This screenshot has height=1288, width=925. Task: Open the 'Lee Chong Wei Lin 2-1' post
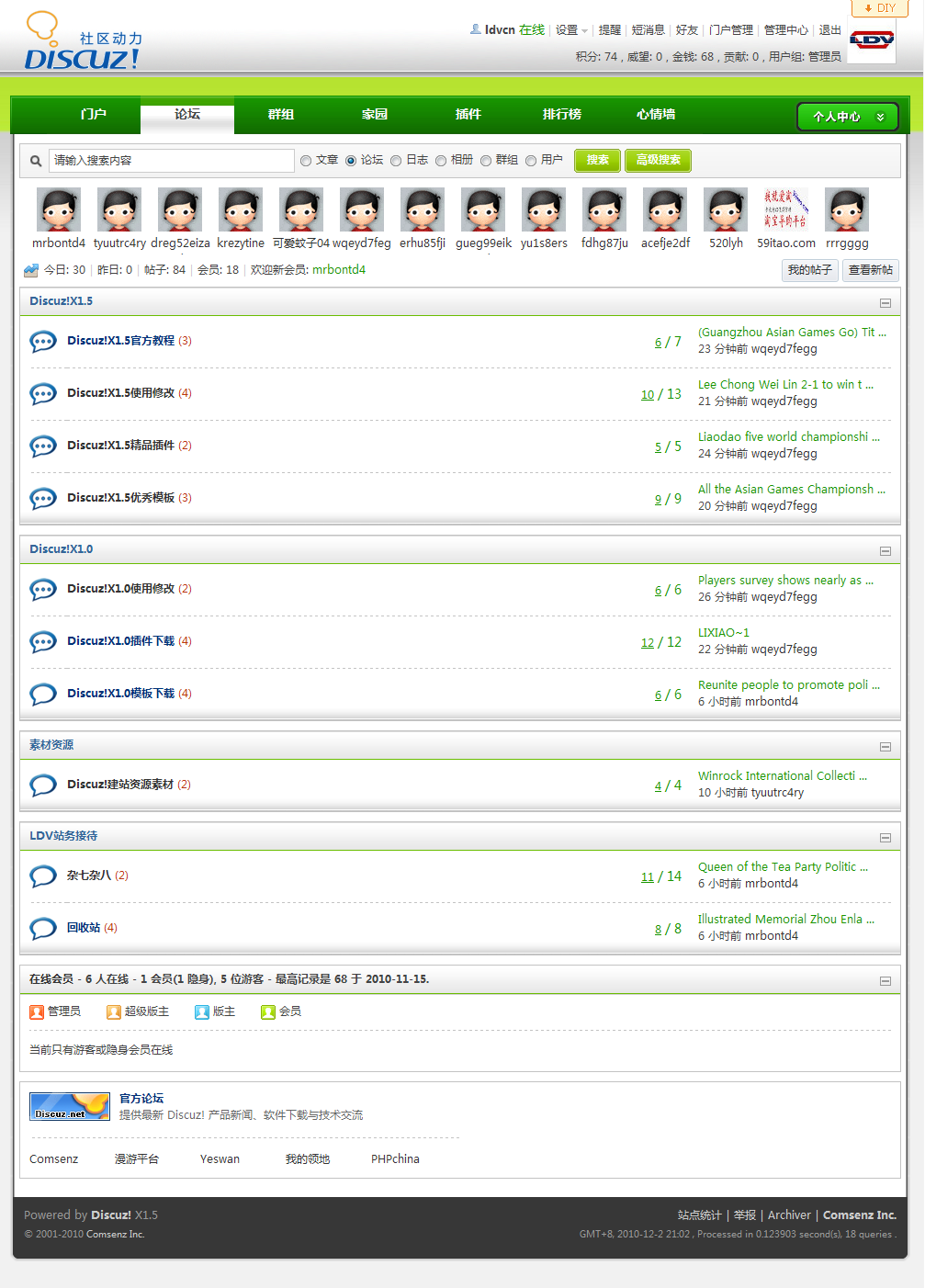click(786, 385)
